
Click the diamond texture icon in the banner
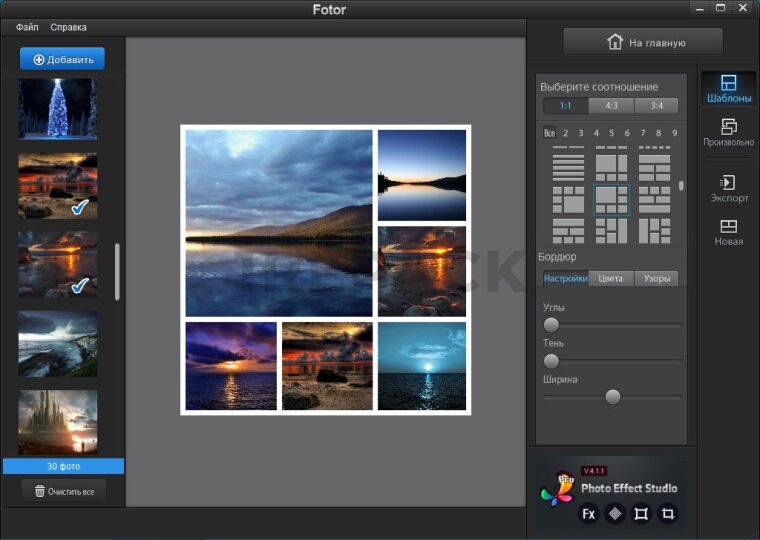click(615, 514)
